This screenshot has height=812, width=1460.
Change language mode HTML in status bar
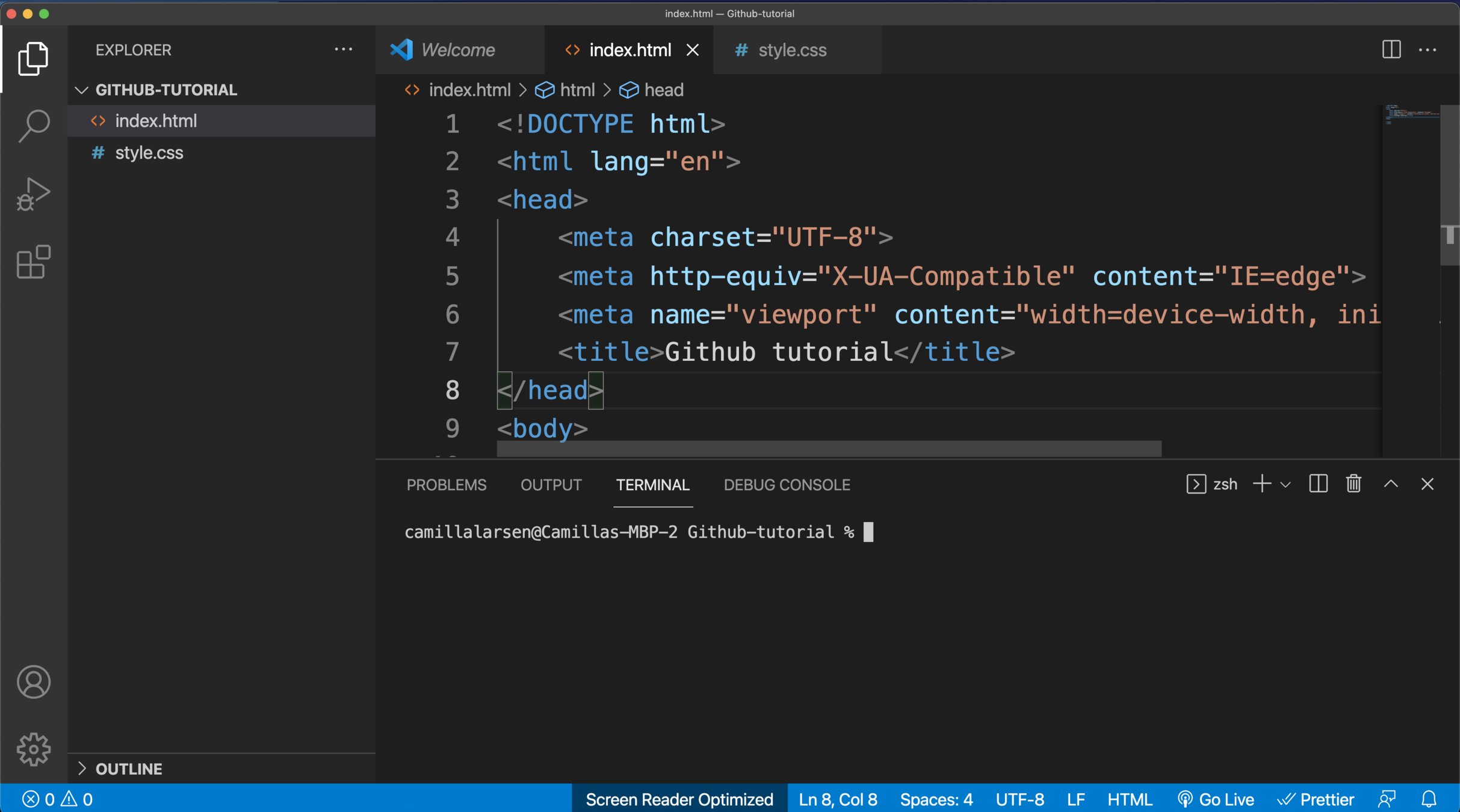1130,799
